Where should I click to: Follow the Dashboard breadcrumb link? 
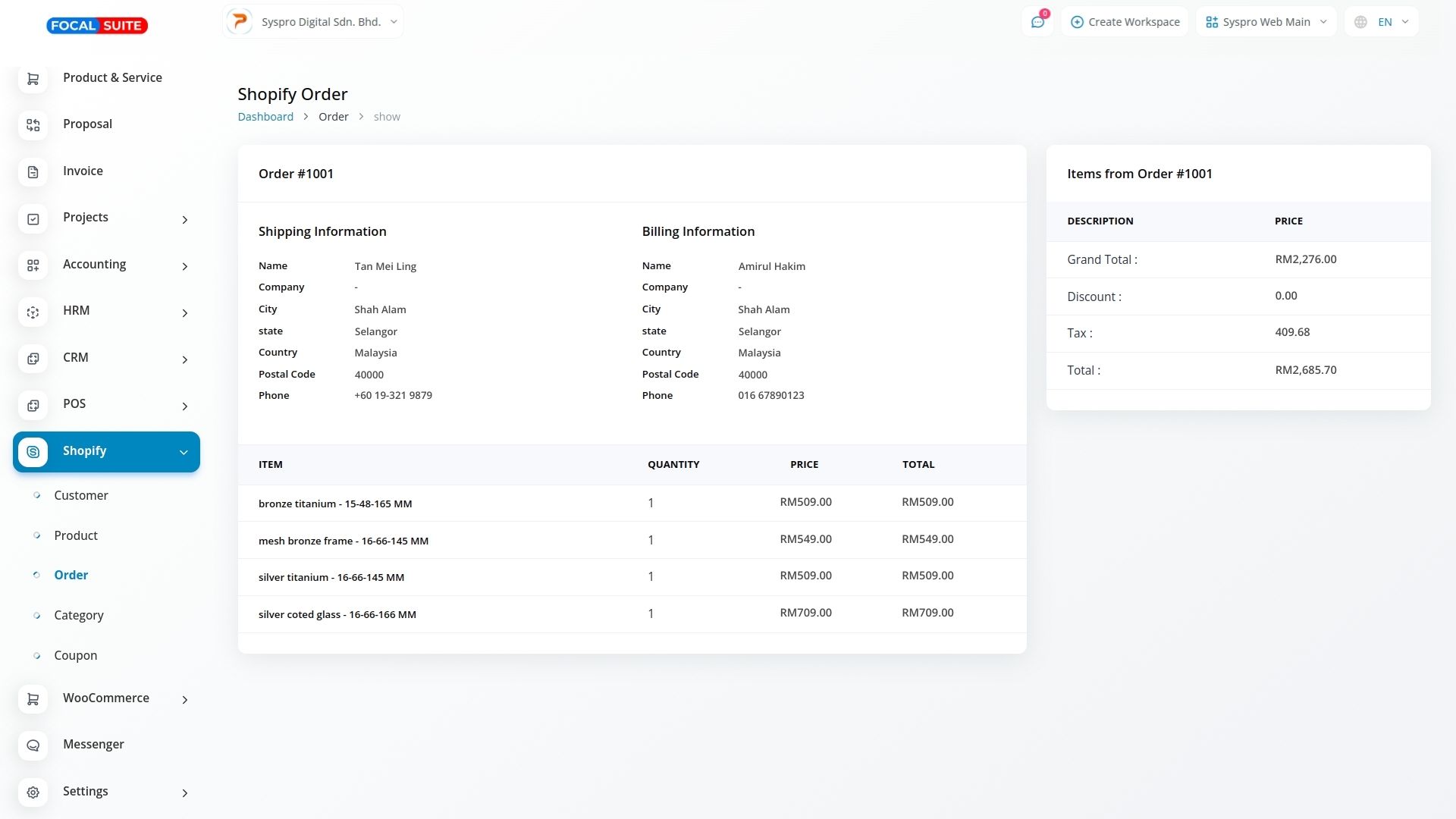coord(265,117)
